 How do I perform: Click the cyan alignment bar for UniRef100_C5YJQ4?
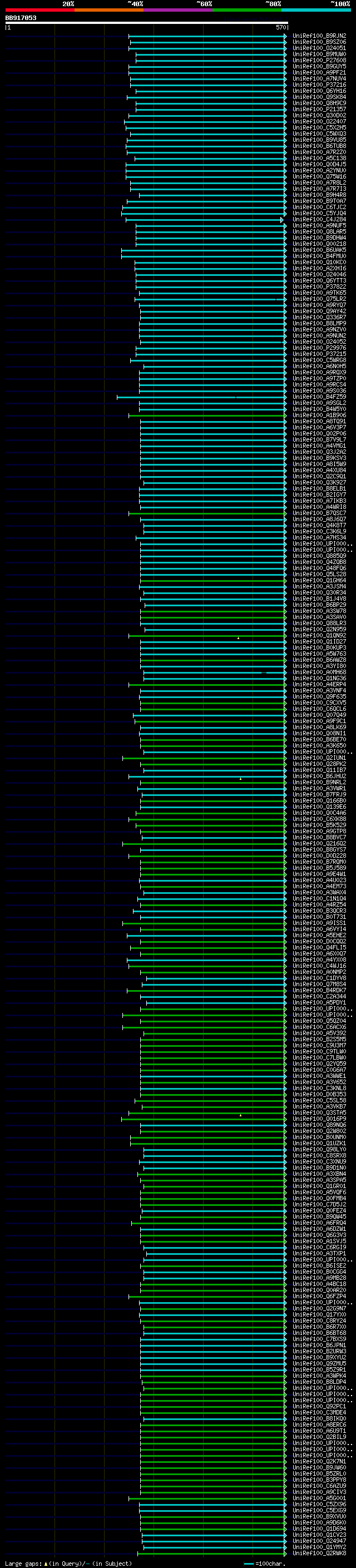pos(204,214)
